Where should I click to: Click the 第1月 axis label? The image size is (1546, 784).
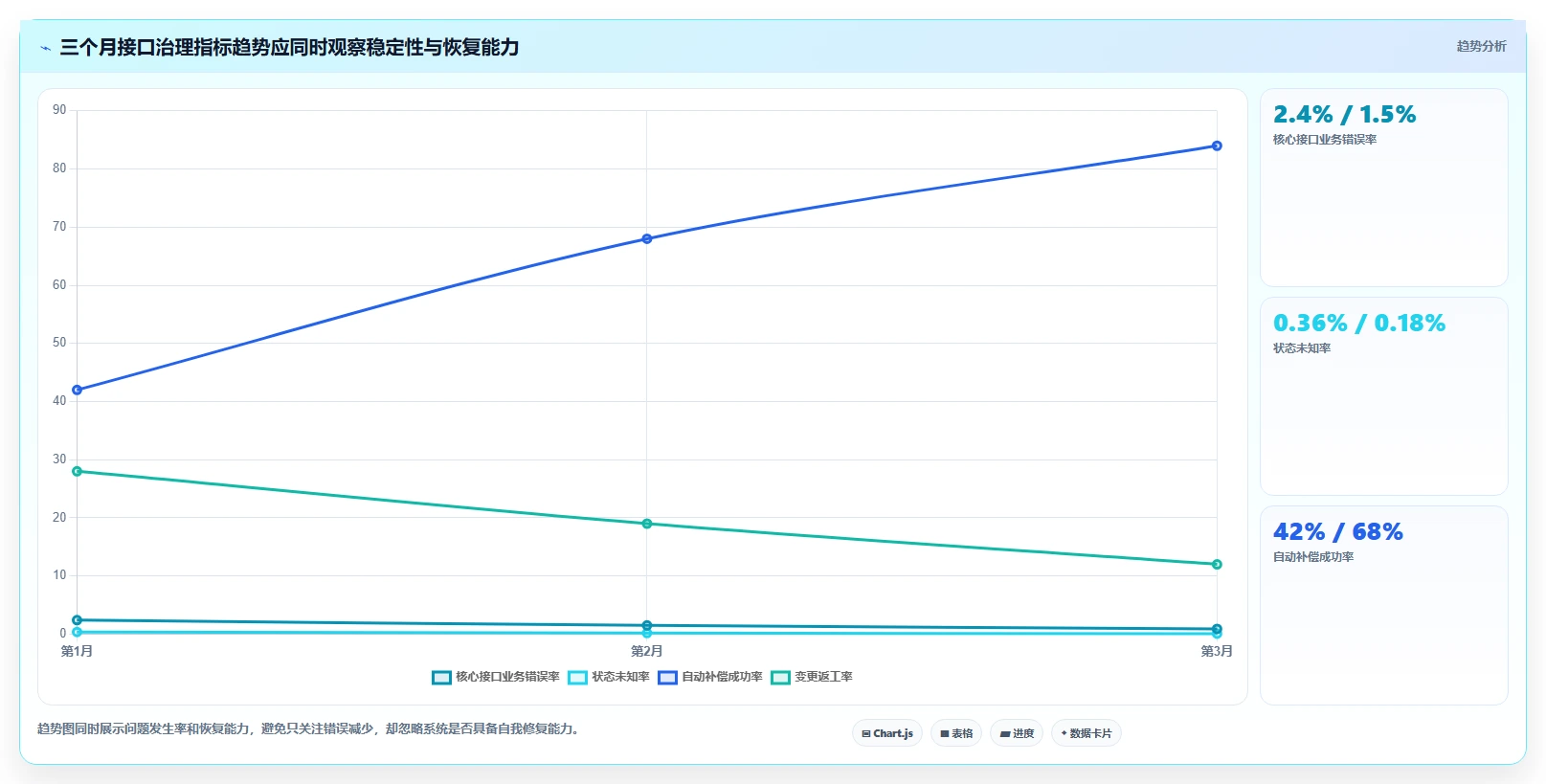(x=78, y=651)
